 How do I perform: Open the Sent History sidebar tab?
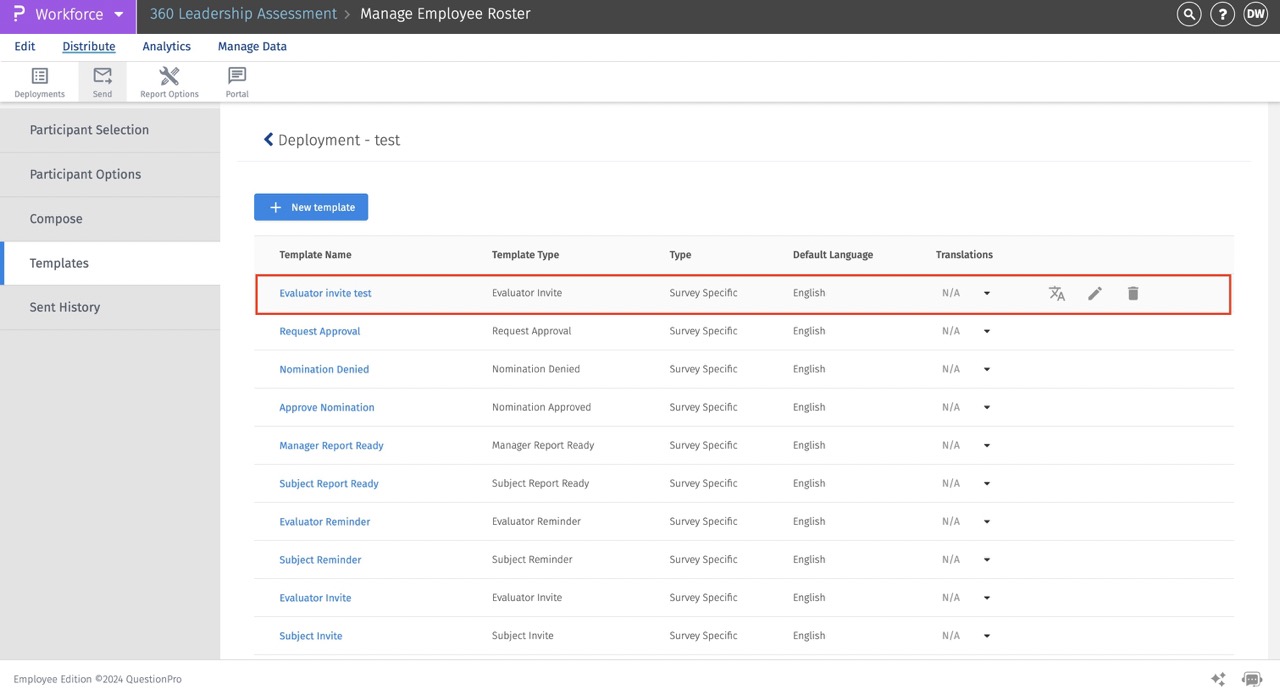click(65, 307)
